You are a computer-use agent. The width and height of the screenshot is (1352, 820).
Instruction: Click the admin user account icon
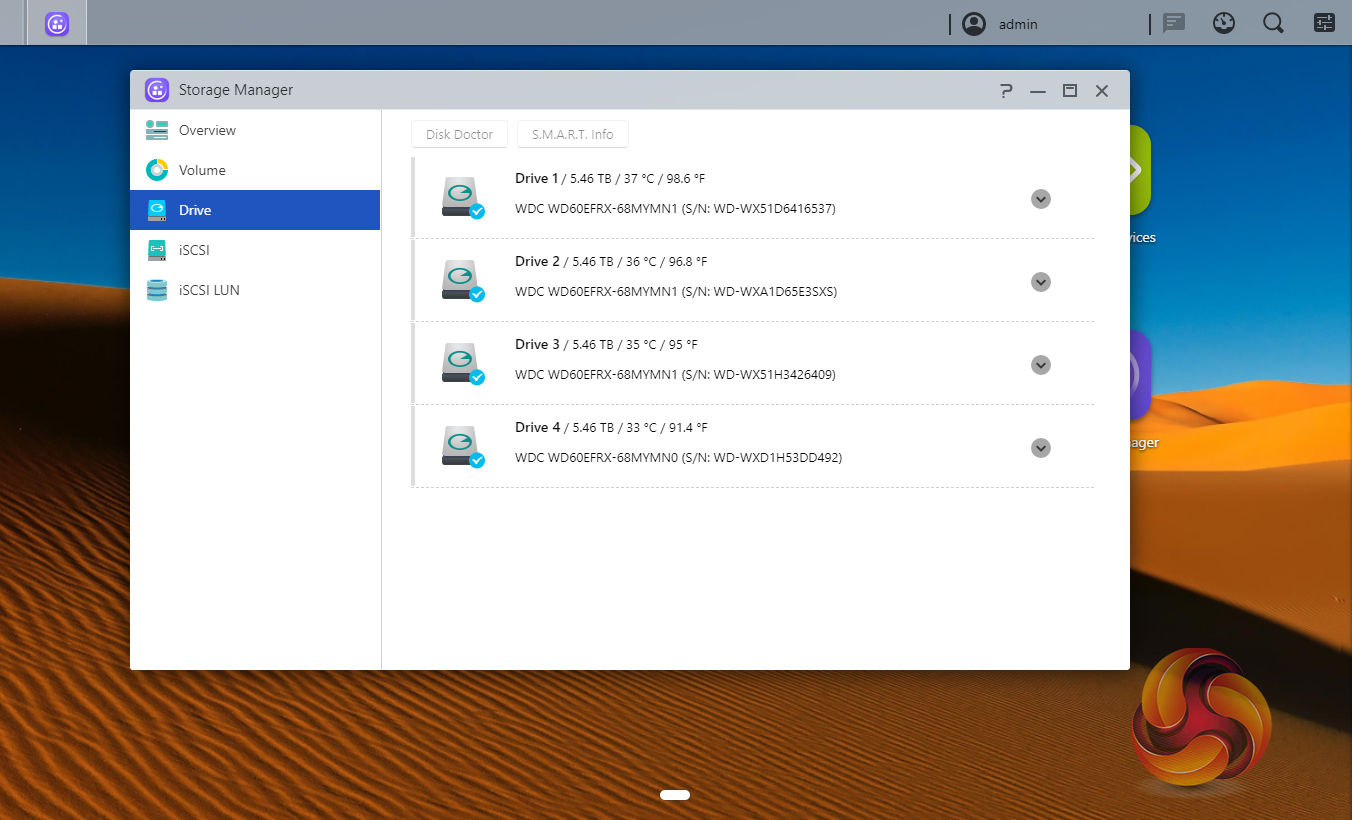coord(974,24)
